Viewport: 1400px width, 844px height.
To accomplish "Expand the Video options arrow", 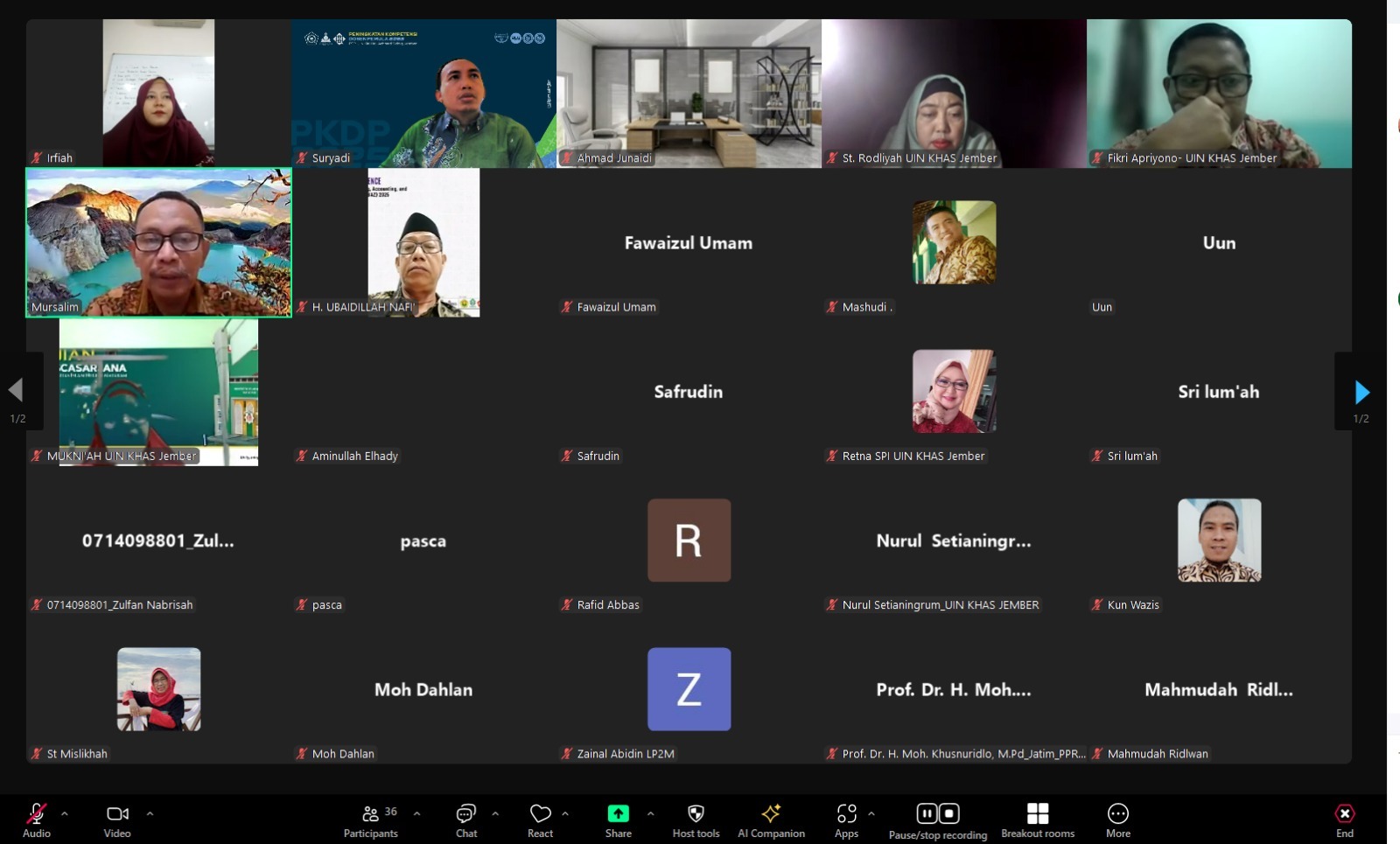I will (x=150, y=813).
